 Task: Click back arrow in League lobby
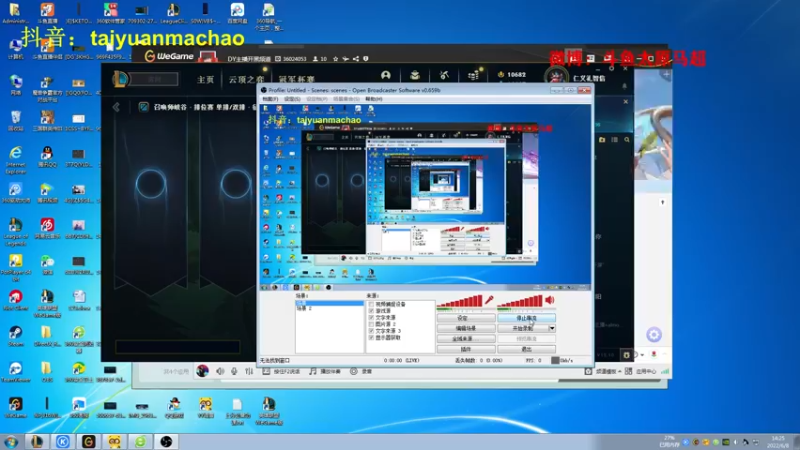[x=116, y=107]
